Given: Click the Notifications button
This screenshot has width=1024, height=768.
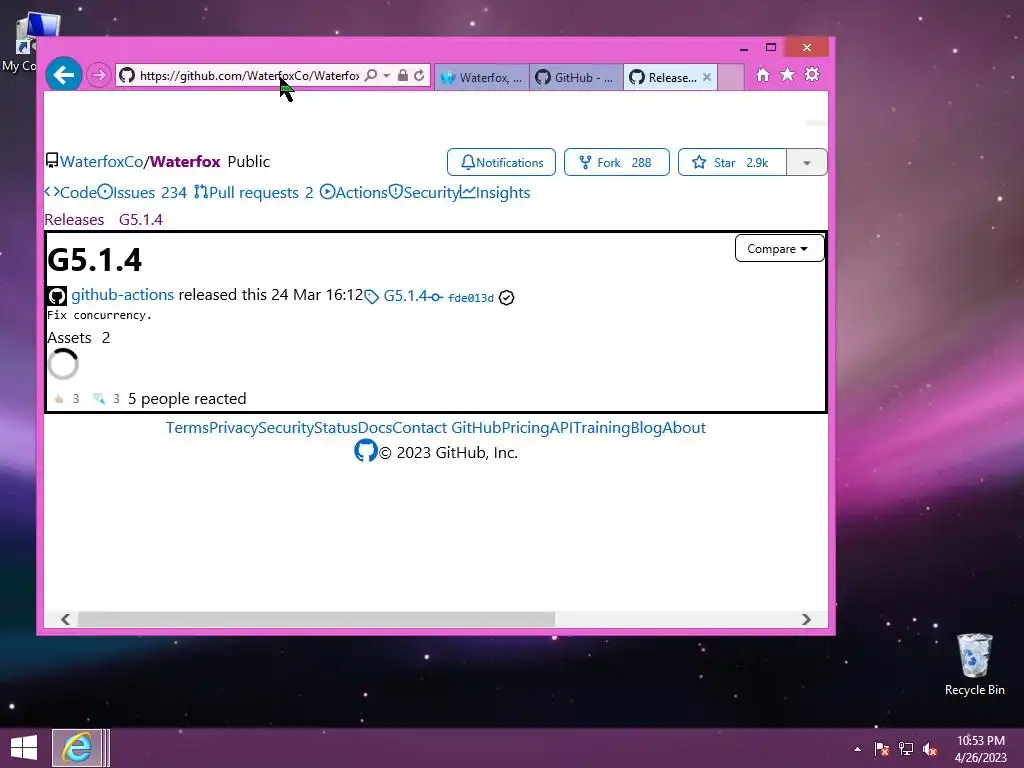Looking at the screenshot, I should (x=502, y=162).
